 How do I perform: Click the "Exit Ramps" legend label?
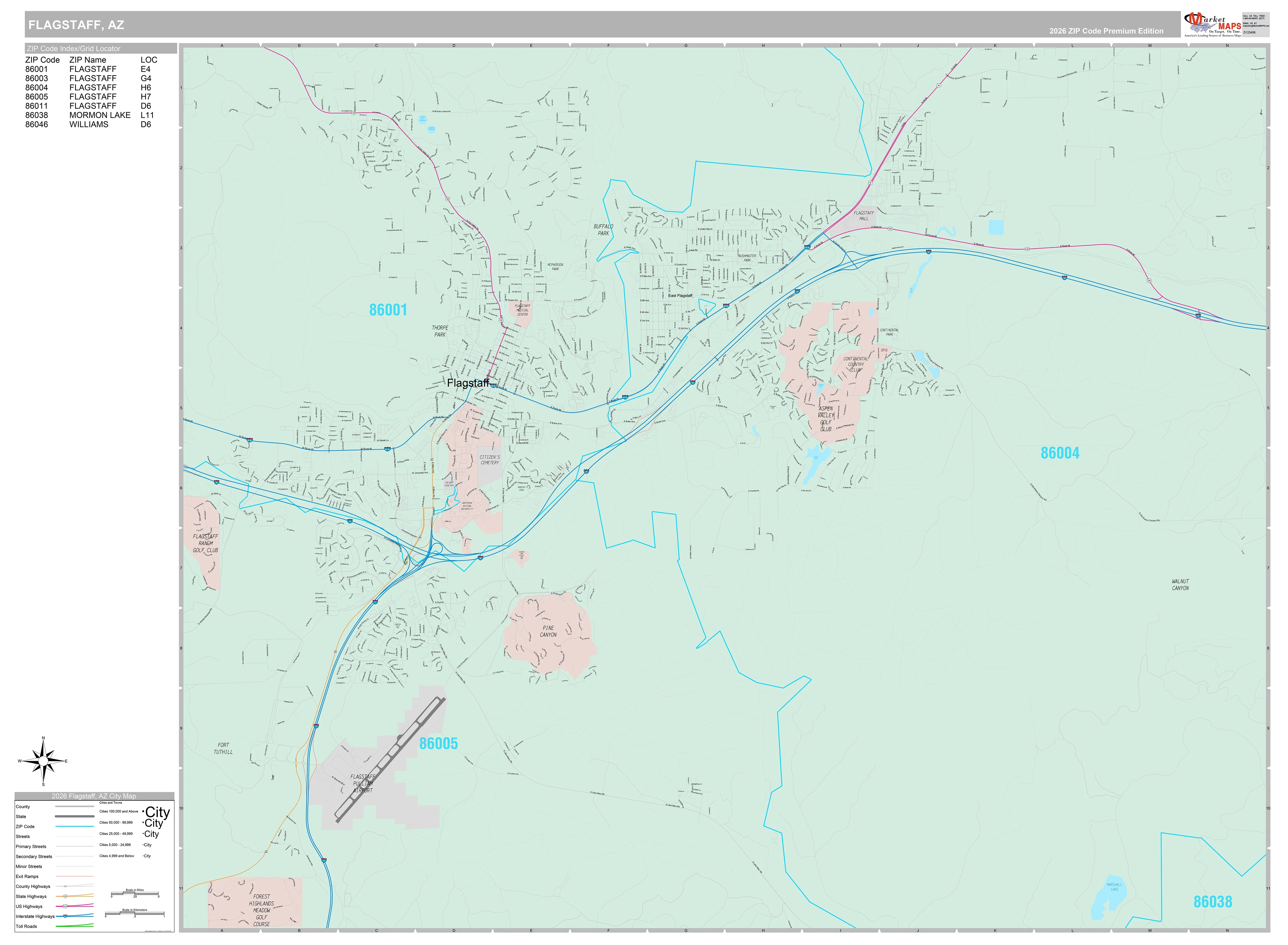[x=28, y=877]
